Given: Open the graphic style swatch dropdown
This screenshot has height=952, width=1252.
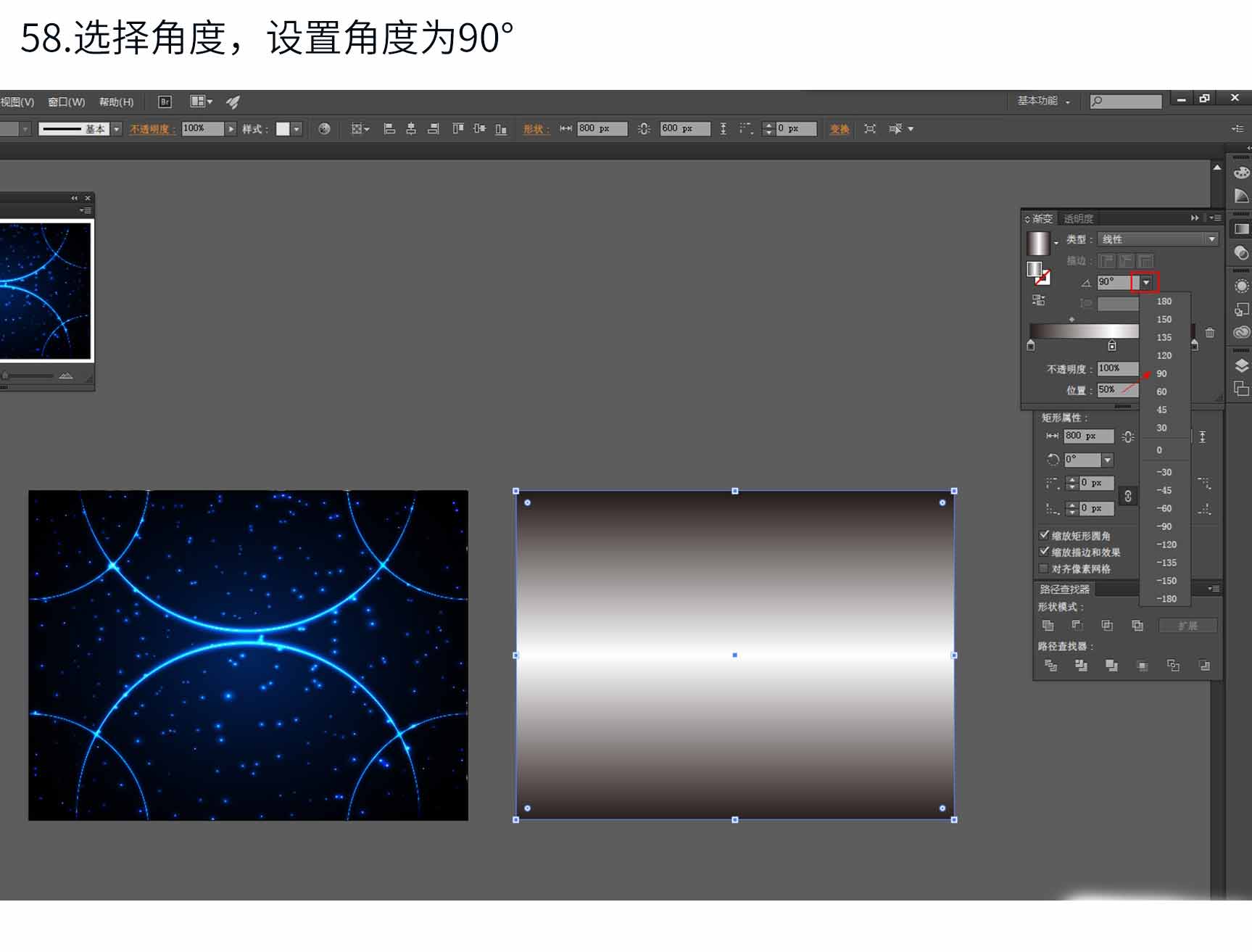Looking at the screenshot, I should click(x=297, y=129).
